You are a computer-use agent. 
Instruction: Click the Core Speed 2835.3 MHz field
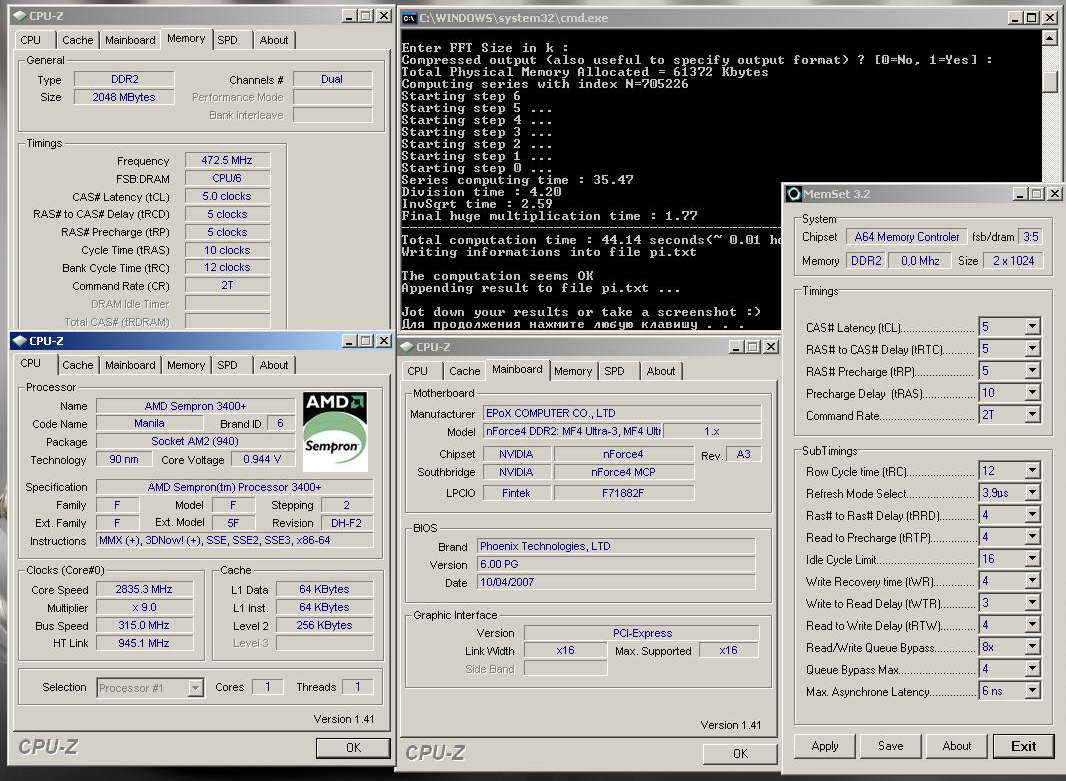(144, 589)
